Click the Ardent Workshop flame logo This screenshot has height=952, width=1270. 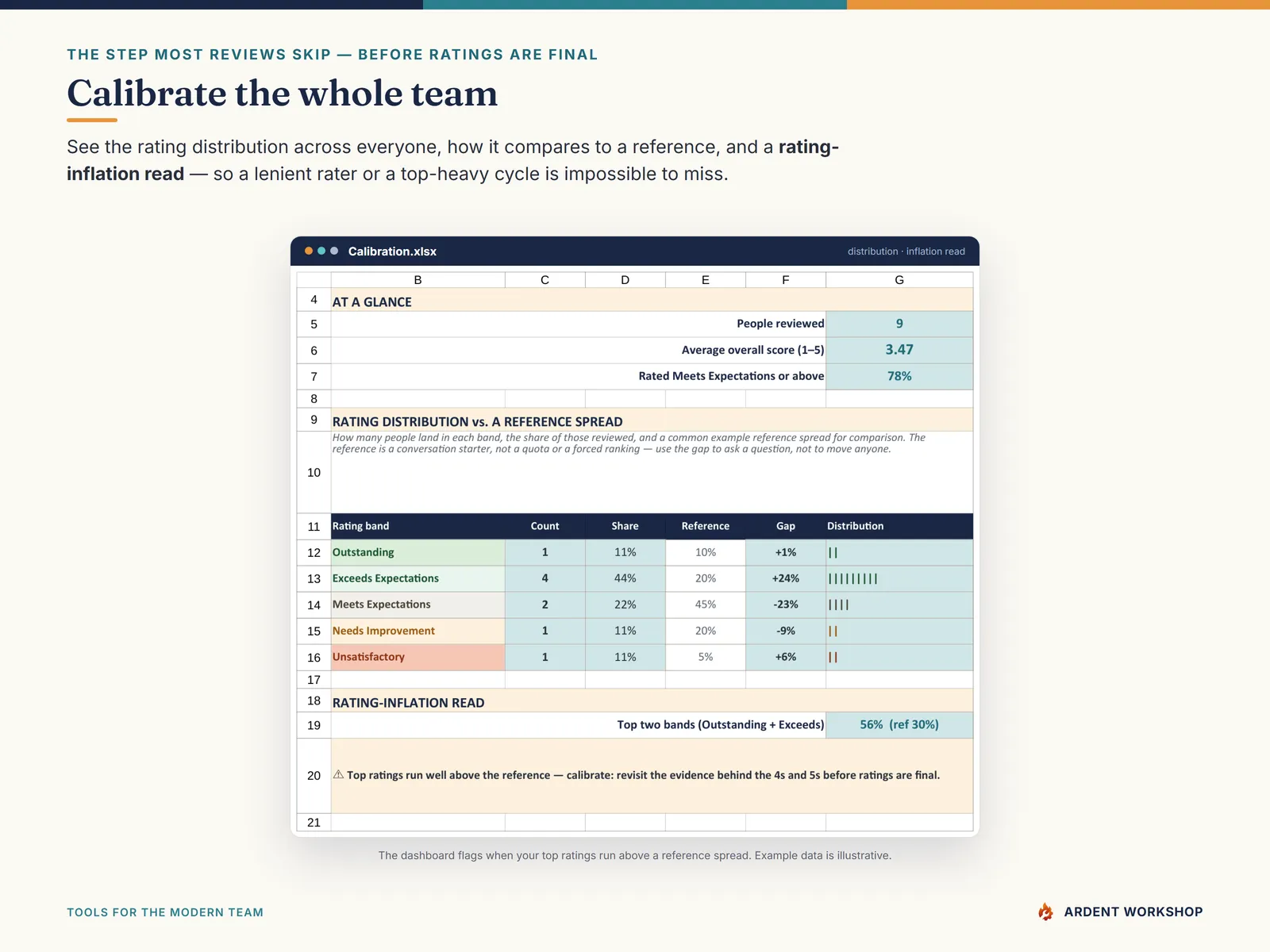pos(1046,912)
